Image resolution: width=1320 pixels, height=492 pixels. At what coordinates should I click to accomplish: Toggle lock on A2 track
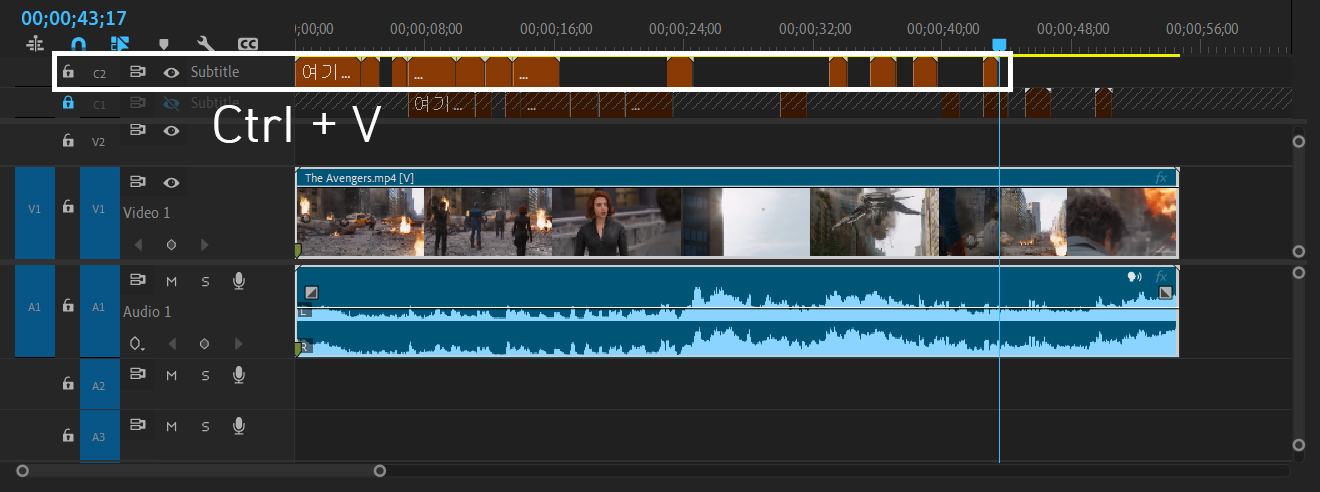pyautogui.click(x=68, y=383)
